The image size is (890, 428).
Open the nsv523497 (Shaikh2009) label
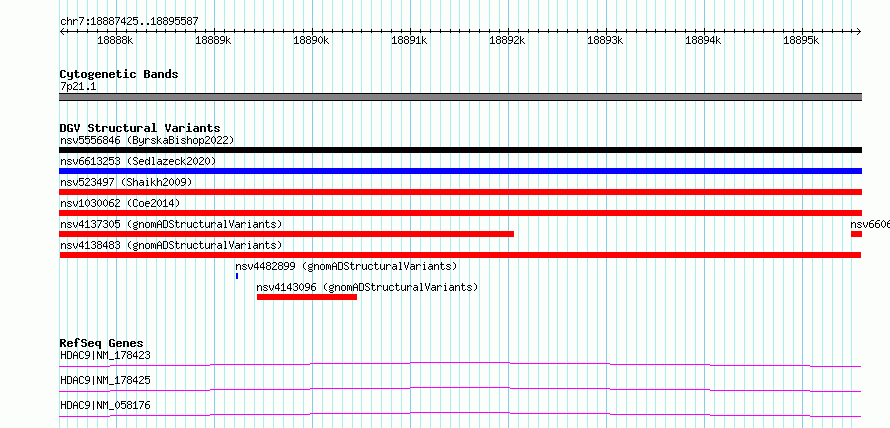tap(126, 182)
